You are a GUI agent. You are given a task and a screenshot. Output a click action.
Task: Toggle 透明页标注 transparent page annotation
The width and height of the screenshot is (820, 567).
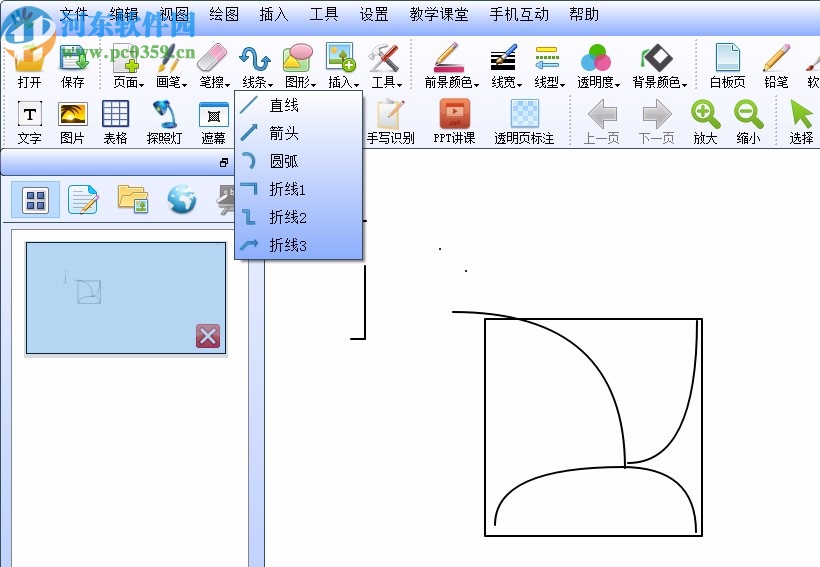[524, 122]
